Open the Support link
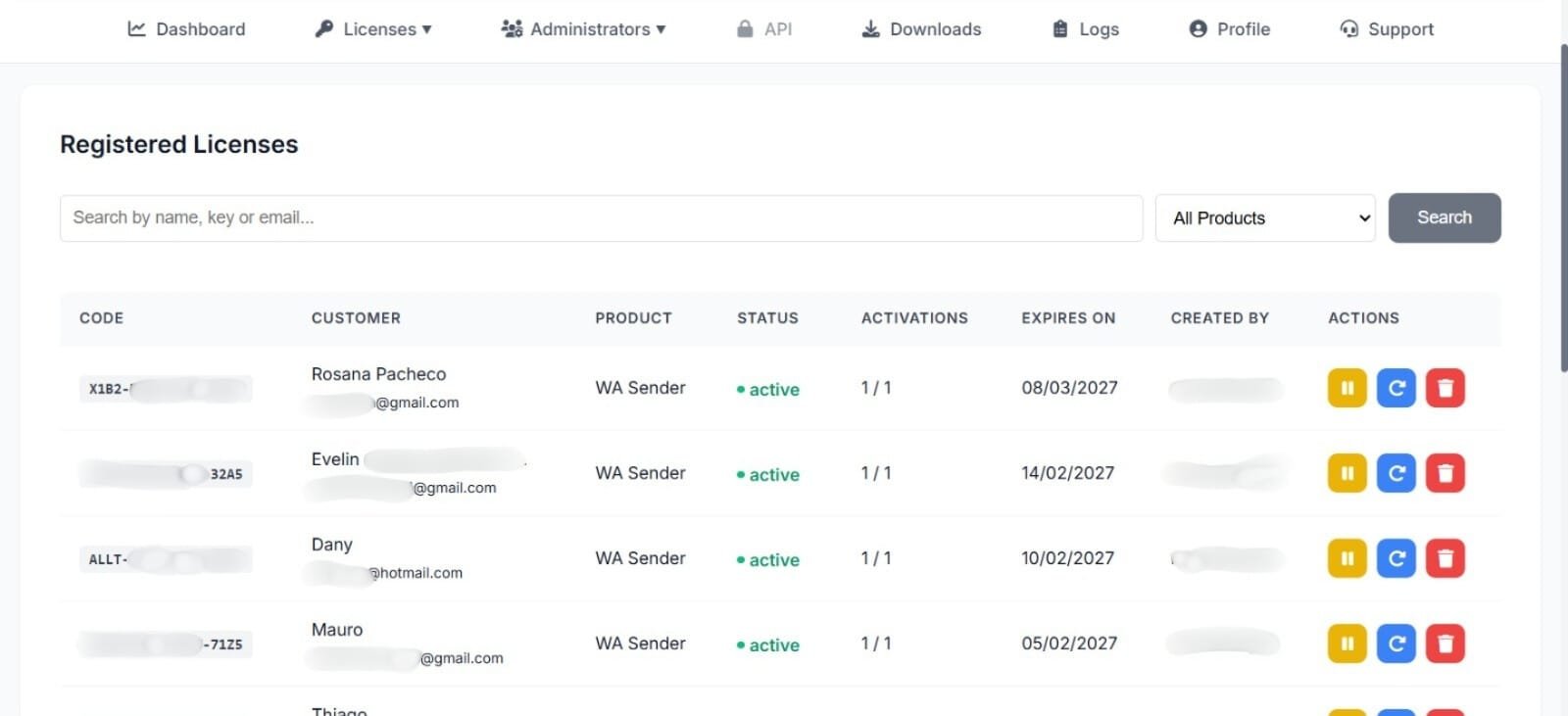 (x=1387, y=29)
